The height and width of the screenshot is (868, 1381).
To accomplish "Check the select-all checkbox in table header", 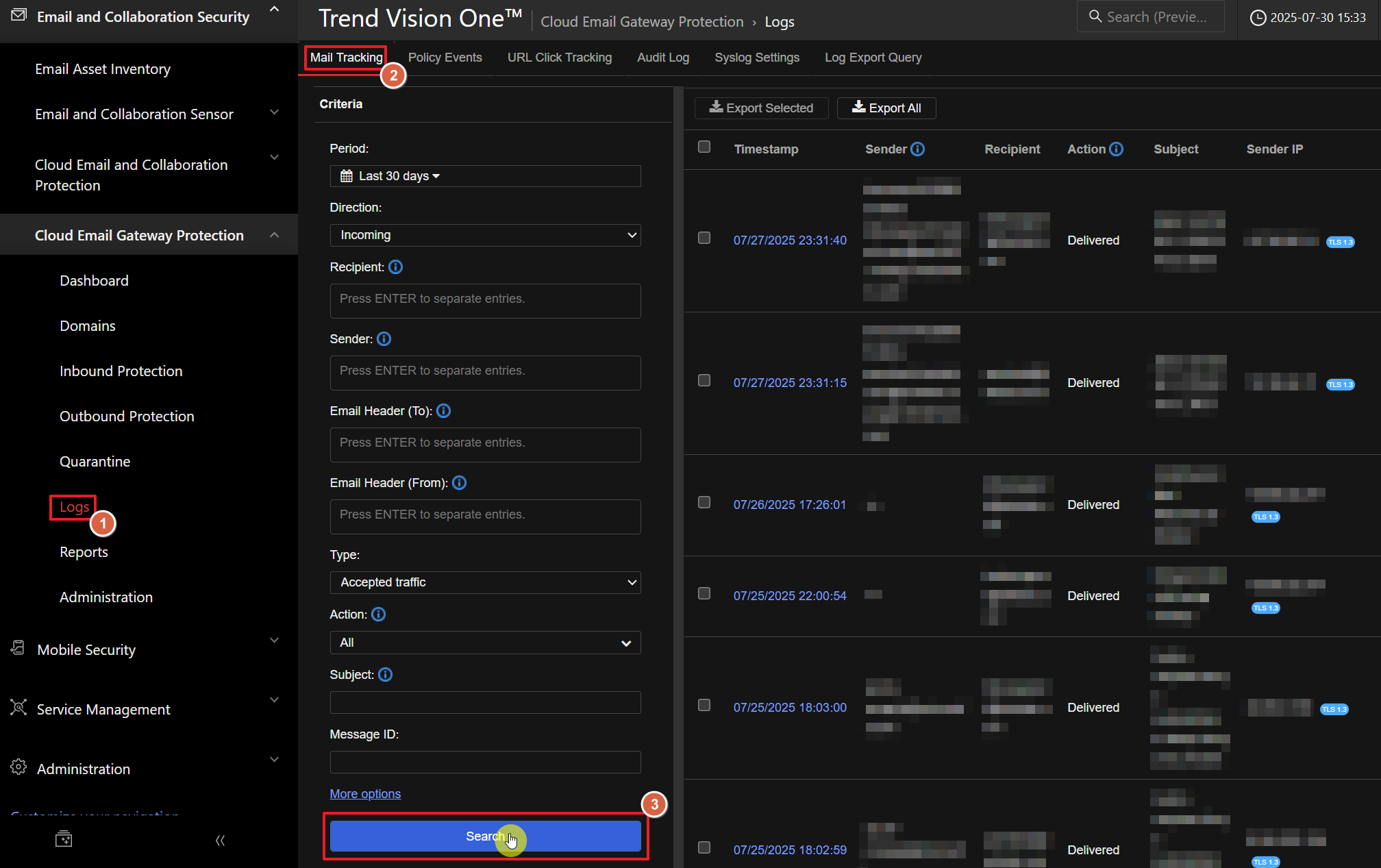I will click(704, 147).
